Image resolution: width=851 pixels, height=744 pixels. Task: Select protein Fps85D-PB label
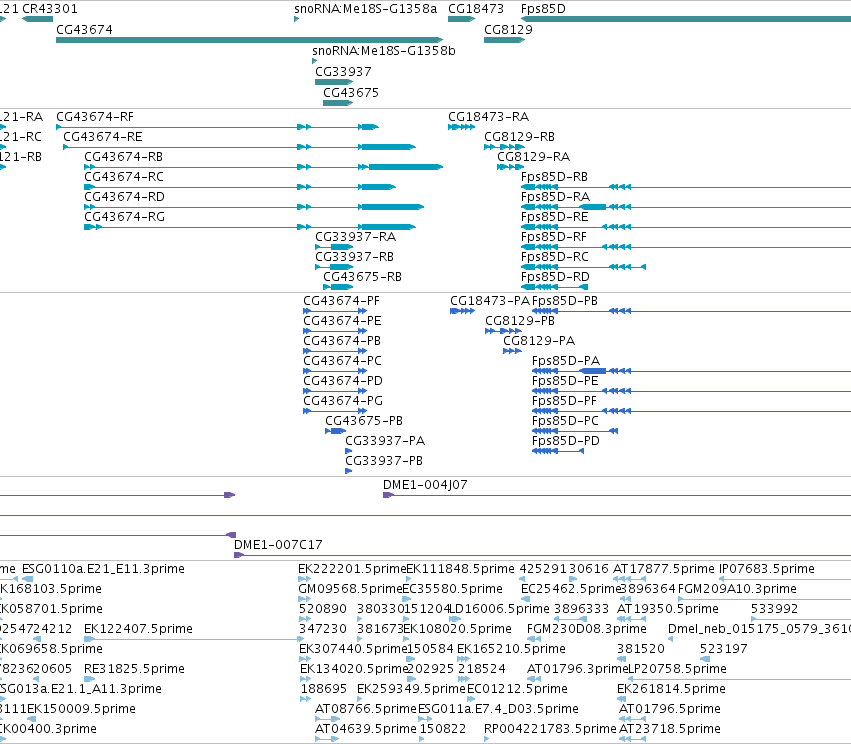(564, 301)
